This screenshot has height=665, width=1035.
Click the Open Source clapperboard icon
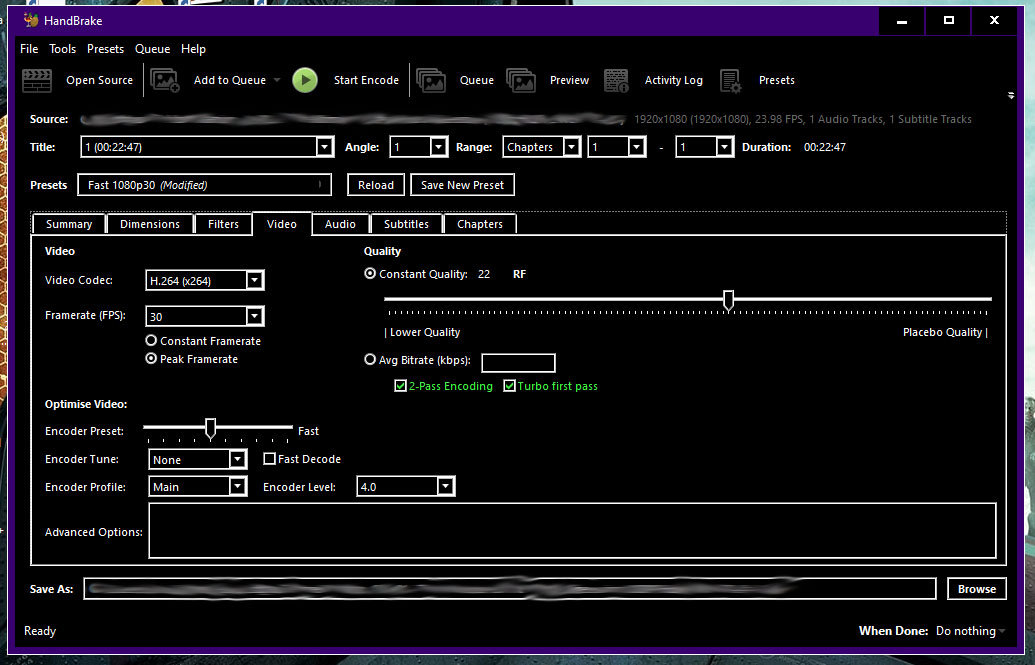pos(37,81)
